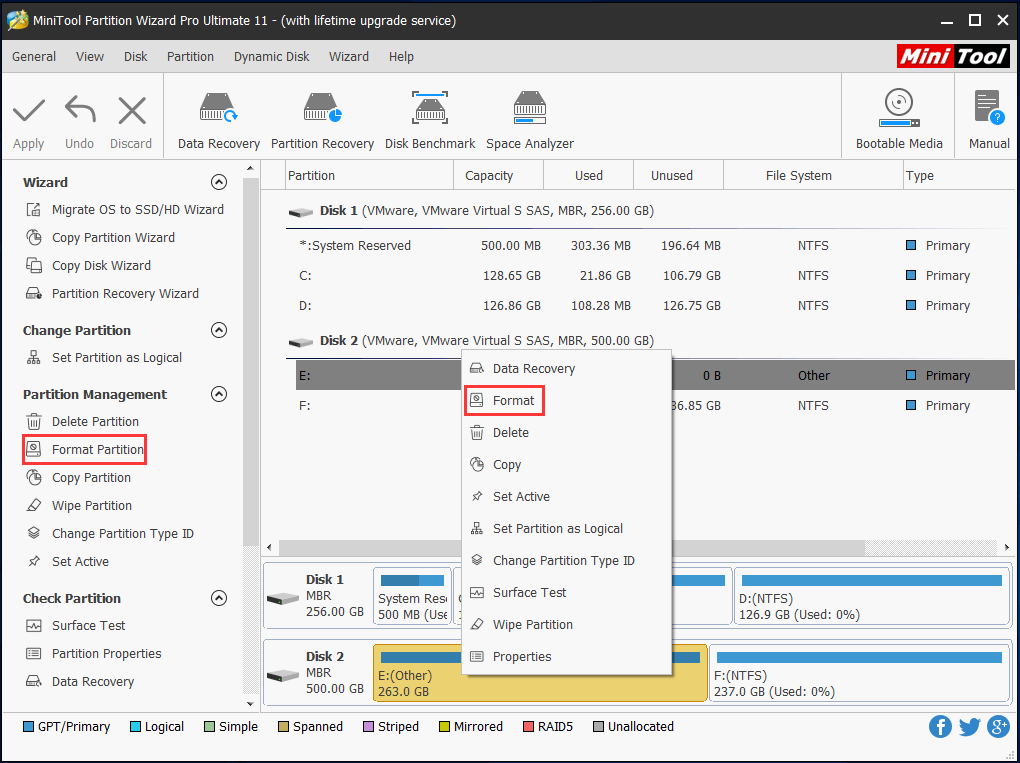Open the Dynamic Disk menu

pyautogui.click(x=272, y=57)
